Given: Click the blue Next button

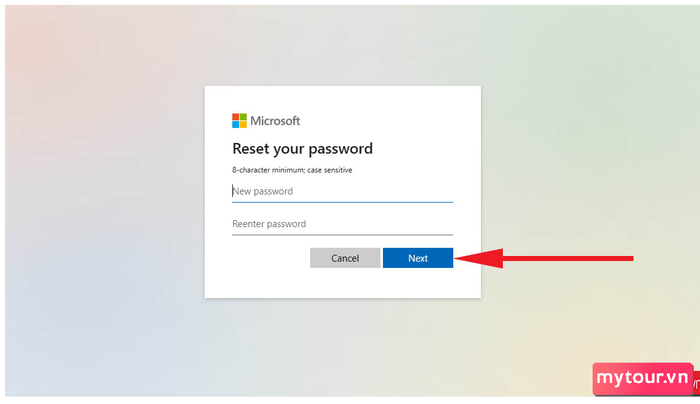Looking at the screenshot, I should point(418,258).
